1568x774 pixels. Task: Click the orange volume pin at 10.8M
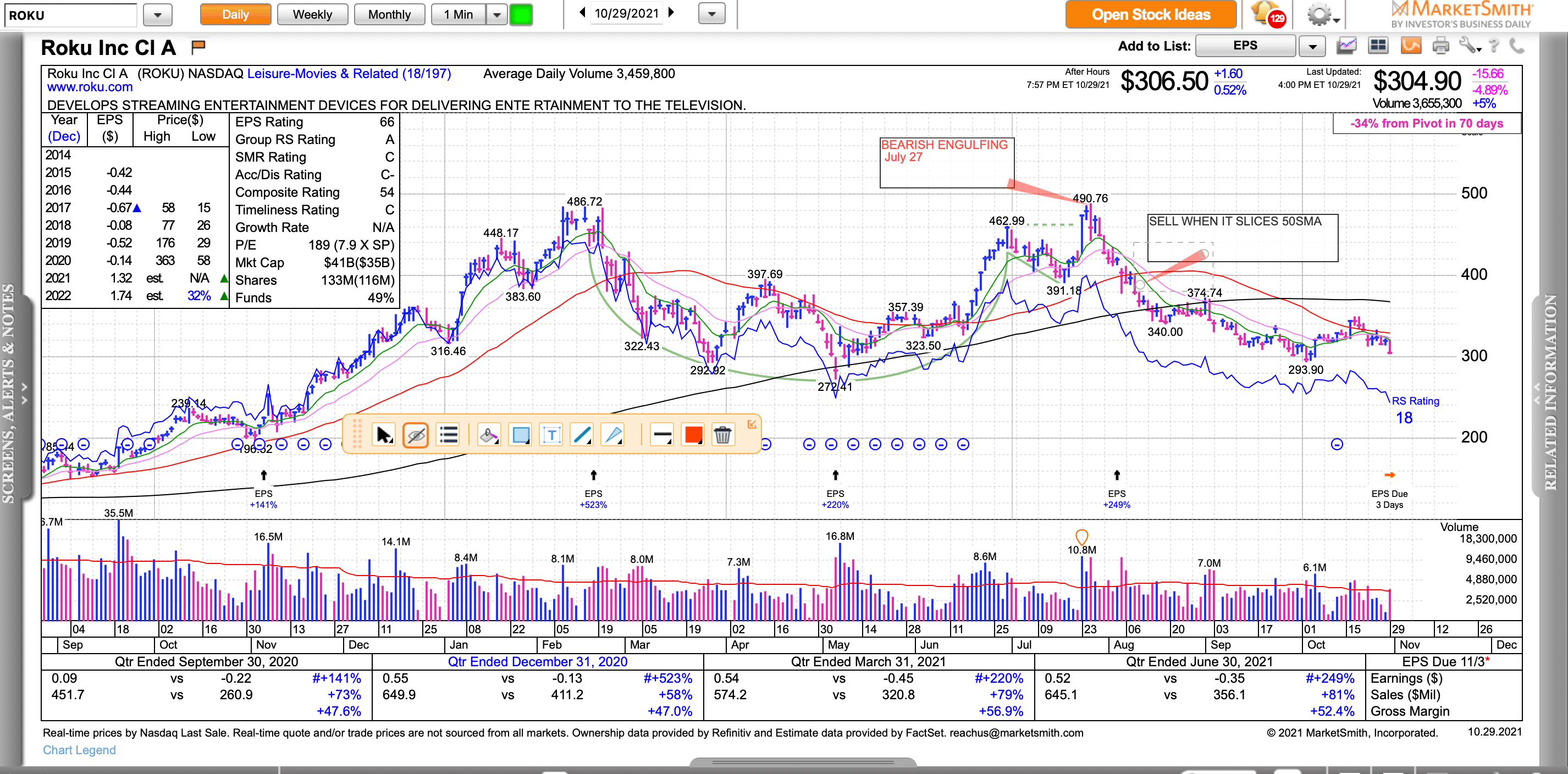point(1081,536)
